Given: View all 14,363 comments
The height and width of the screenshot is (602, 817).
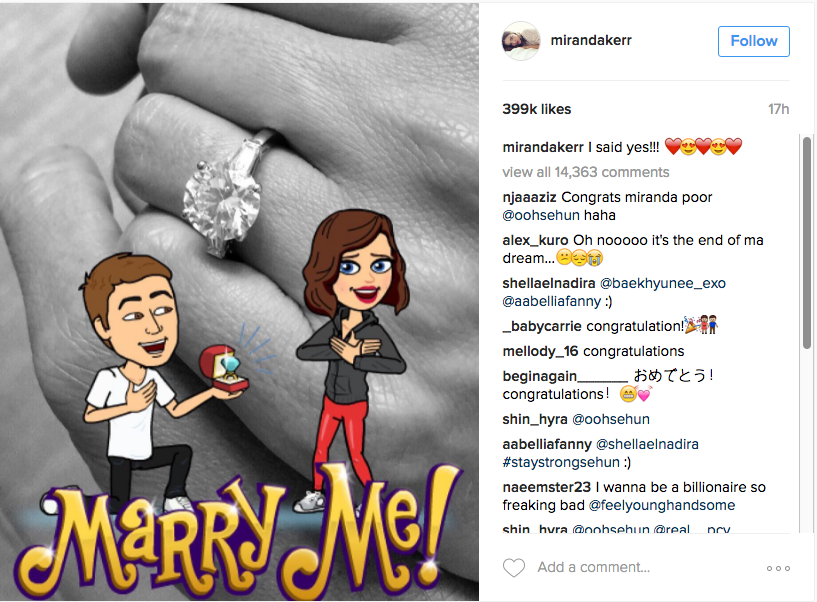Looking at the screenshot, I should (586, 172).
